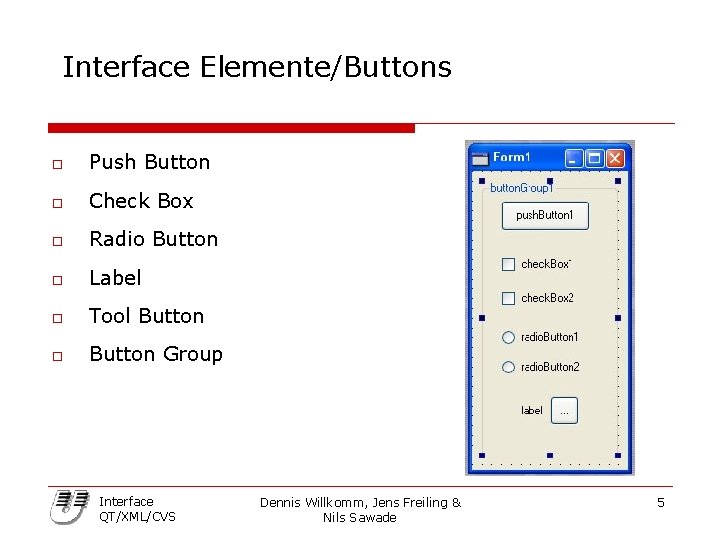This screenshot has height=540, width=720.
Task: Click the Form1 title bar text
Action: click(x=512, y=157)
